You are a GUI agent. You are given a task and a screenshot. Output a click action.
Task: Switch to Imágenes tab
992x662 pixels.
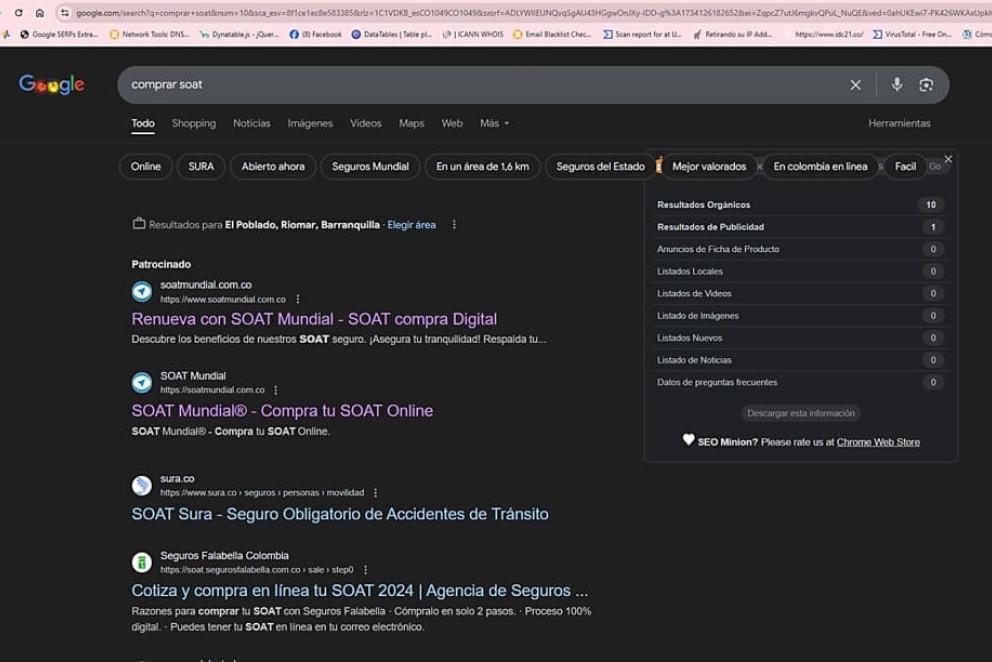pyautogui.click(x=310, y=123)
